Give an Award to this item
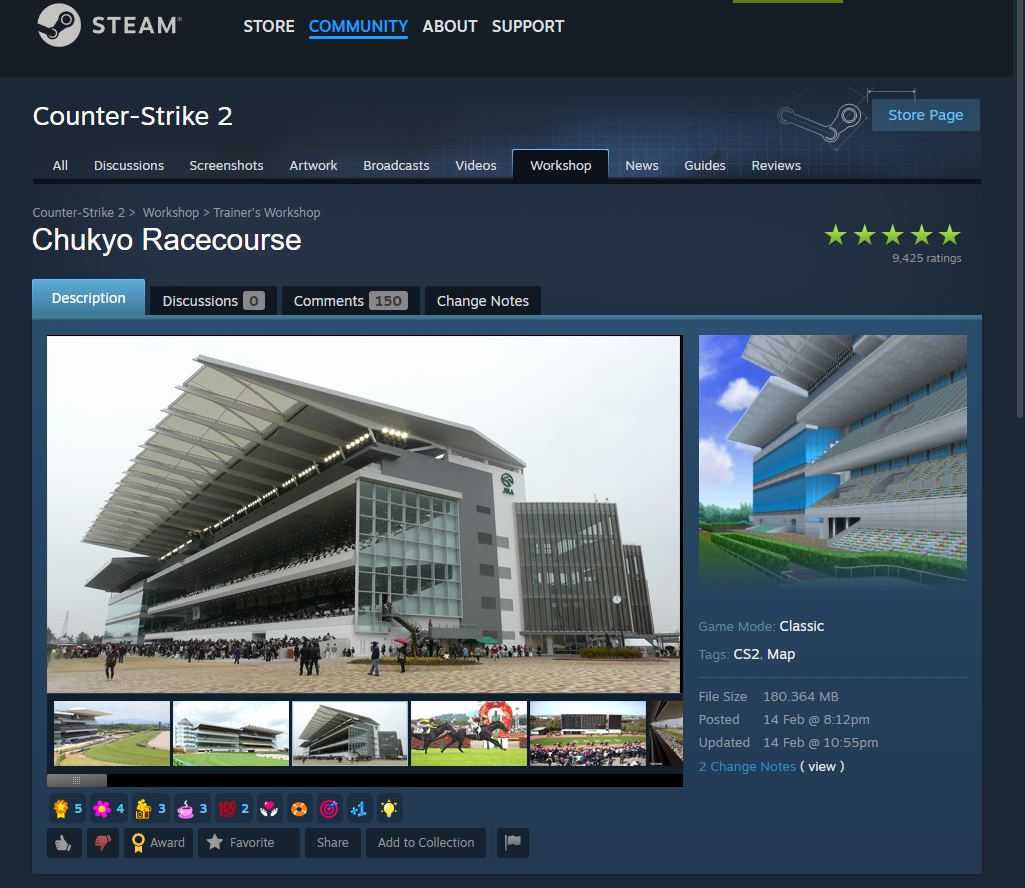The height and width of the screenshot is (888, 1025). [158, 843]
